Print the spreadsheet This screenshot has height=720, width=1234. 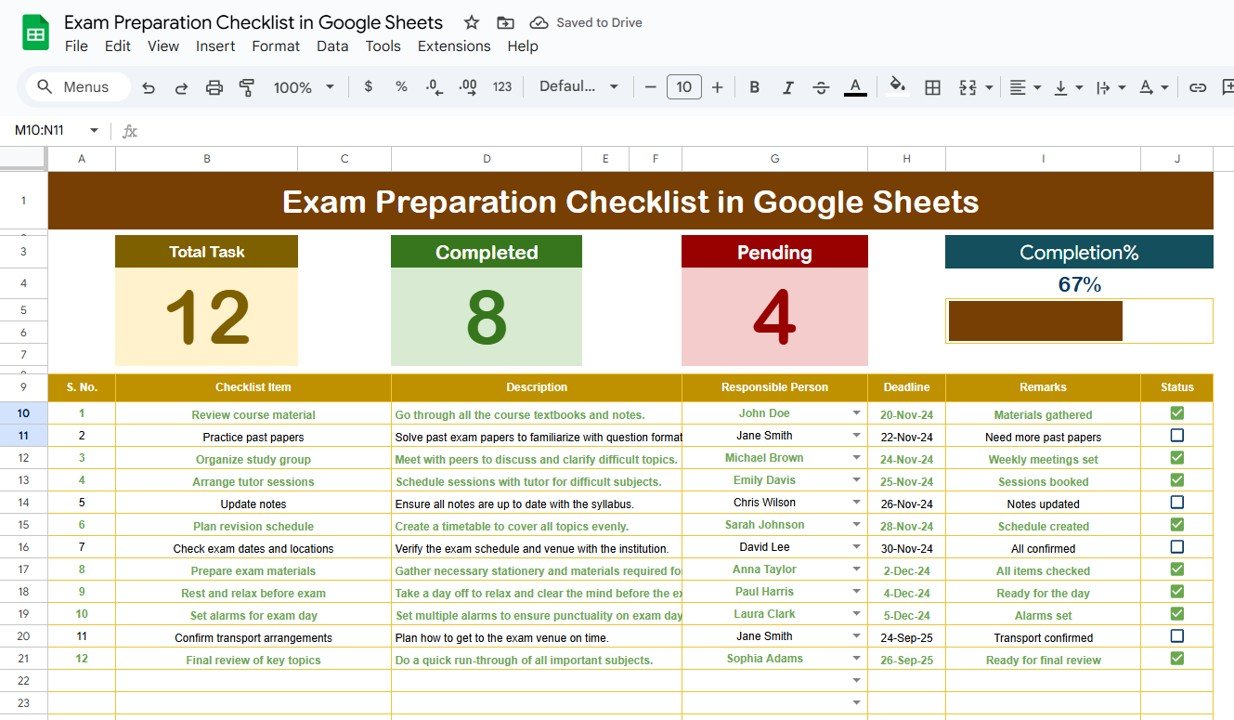(214, 88)
